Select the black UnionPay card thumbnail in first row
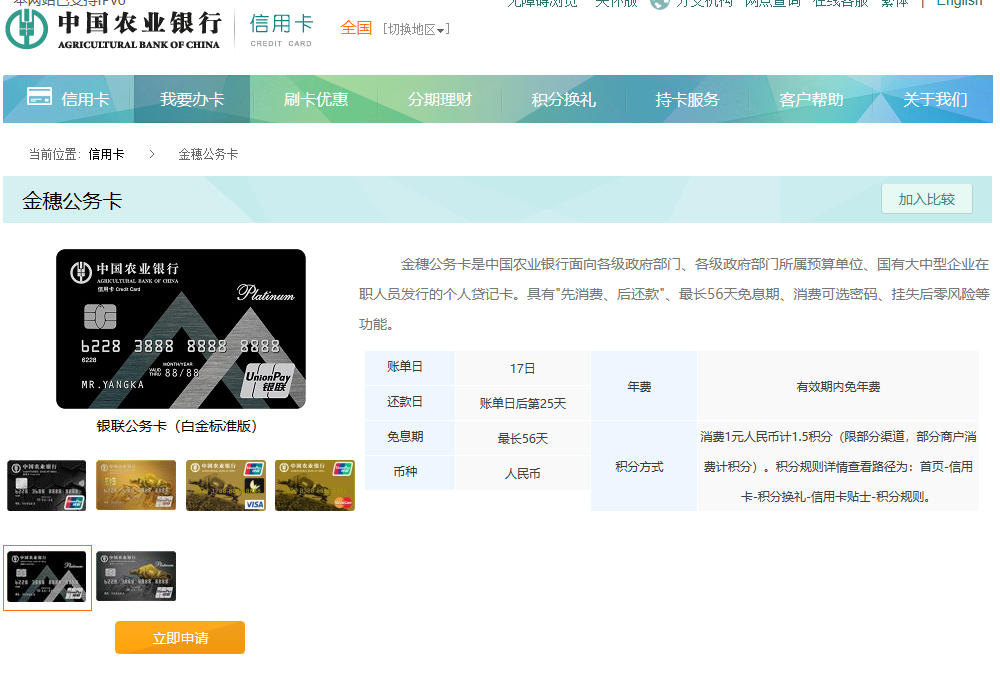Screen dimensions: 1000x676 coord(47,485)
